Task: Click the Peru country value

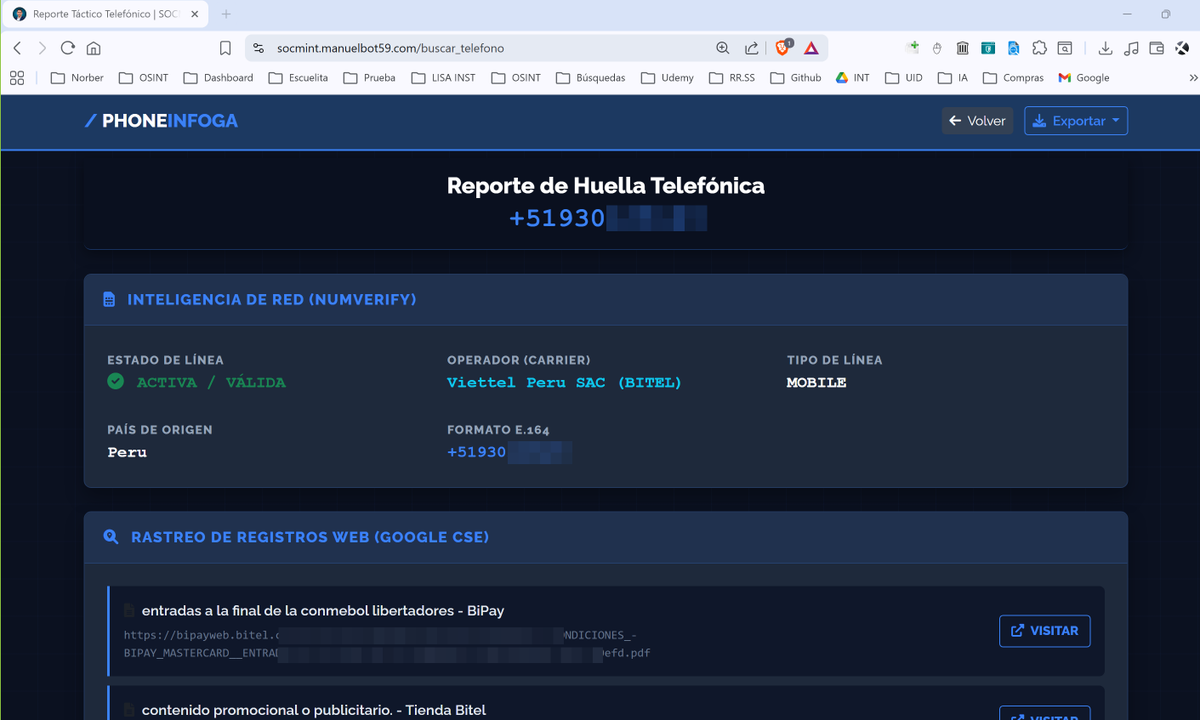Action: click(127, 452)
